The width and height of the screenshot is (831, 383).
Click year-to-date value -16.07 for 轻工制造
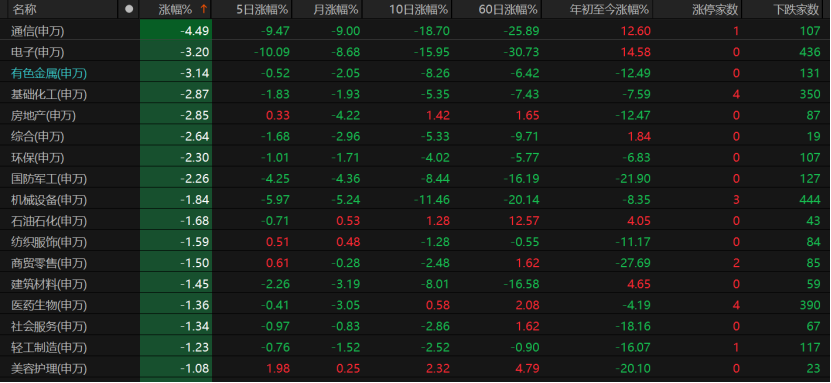[633, 348]
